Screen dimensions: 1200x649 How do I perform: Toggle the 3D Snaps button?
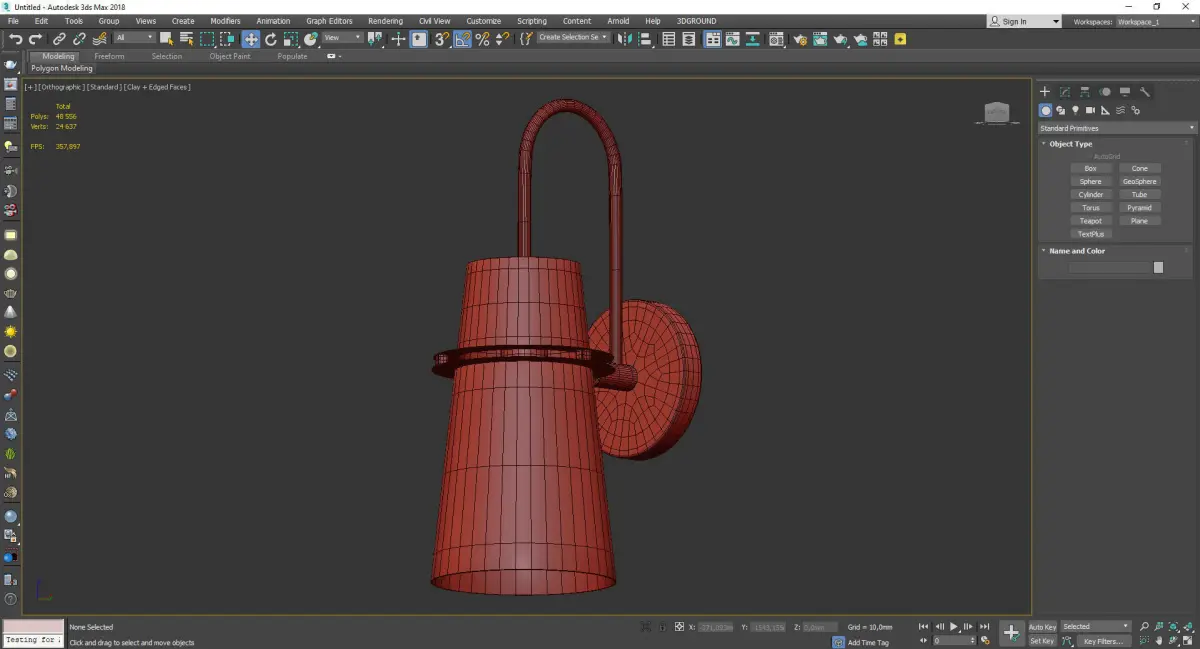tap(441, 39)
